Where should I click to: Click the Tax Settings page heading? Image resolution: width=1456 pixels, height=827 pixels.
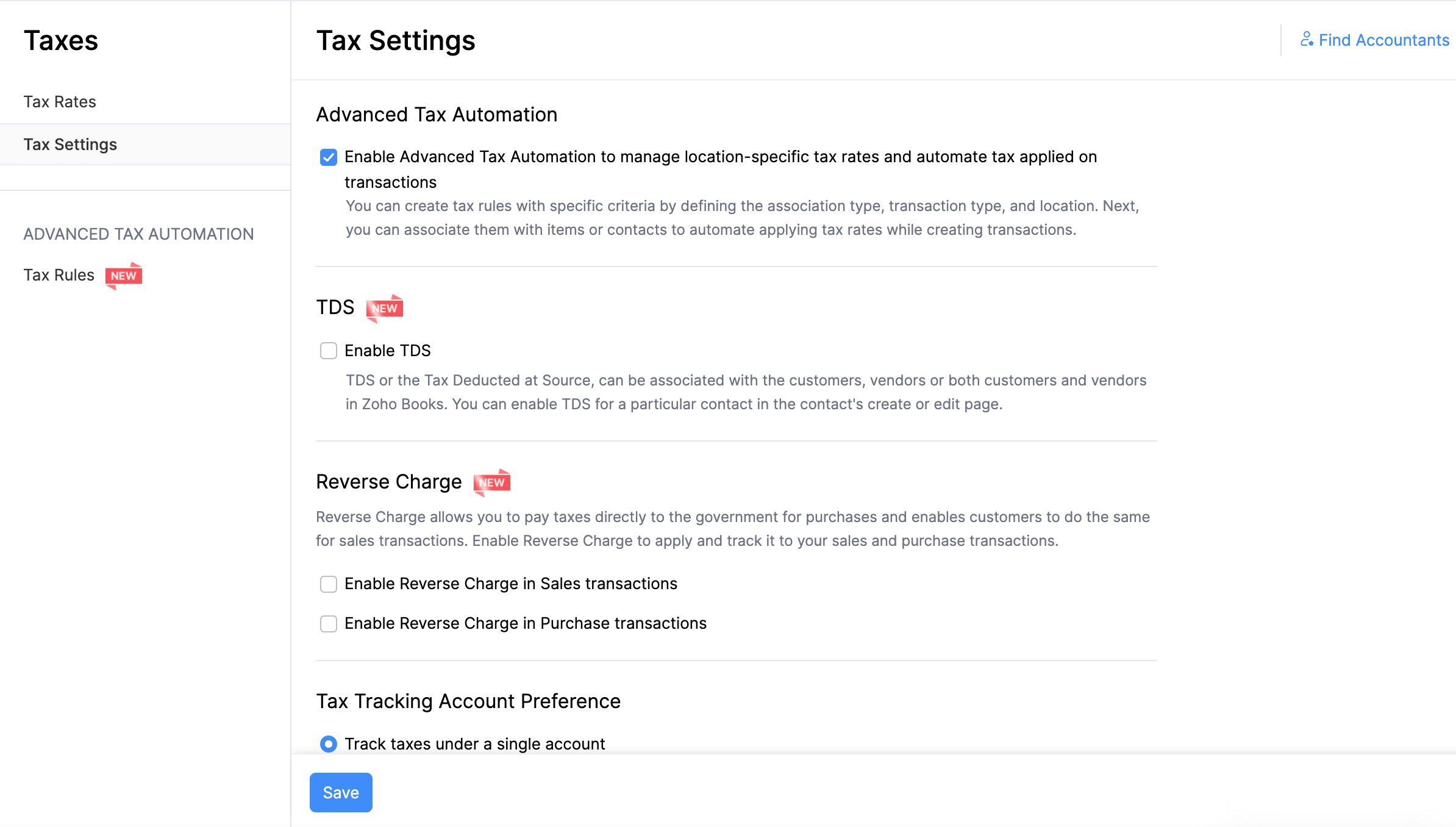pos(396,41)
